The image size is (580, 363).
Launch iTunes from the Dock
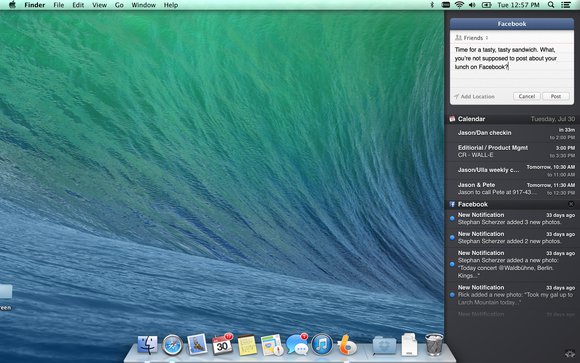(321, 344)
